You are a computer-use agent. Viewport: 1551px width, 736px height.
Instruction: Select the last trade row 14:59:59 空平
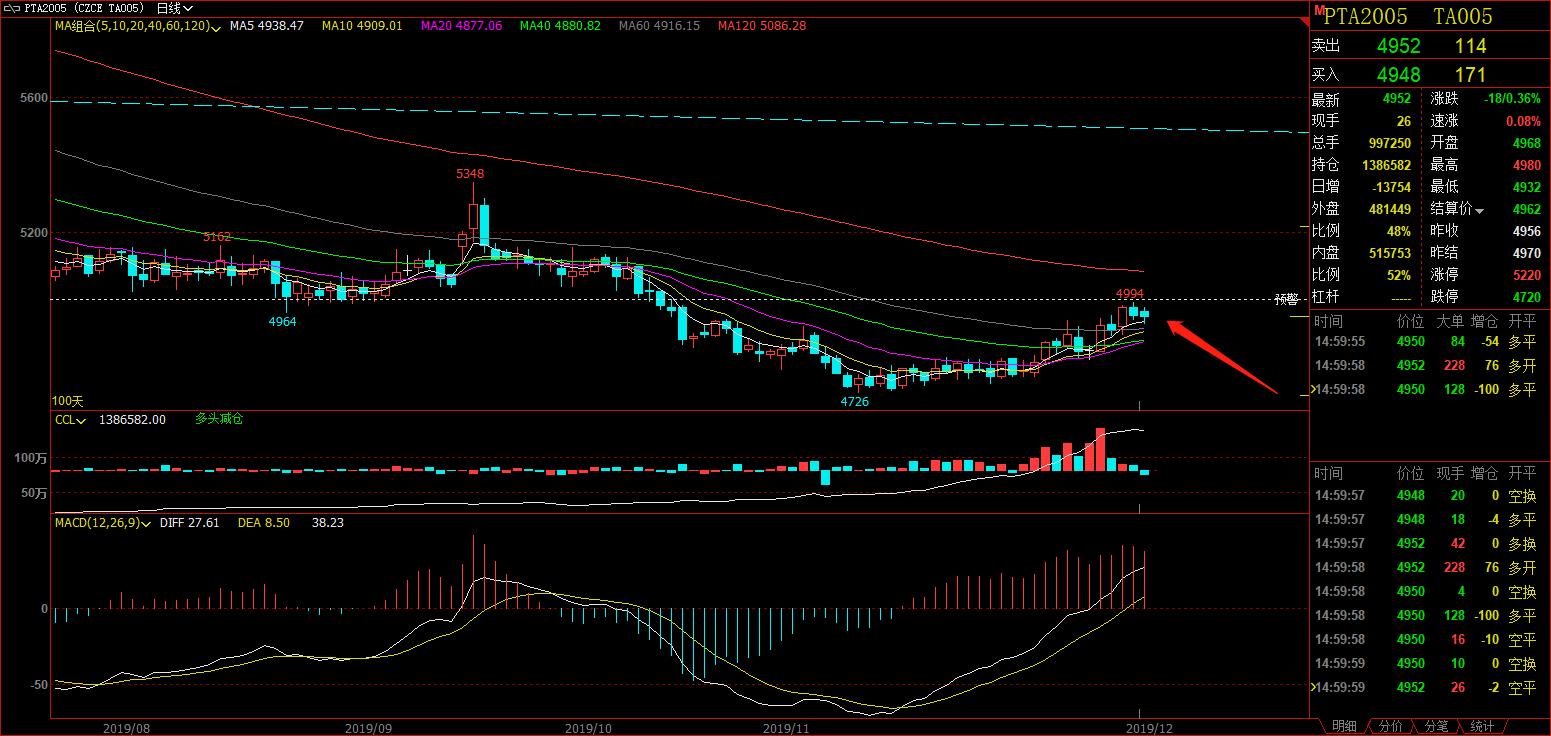(x=1430, y=688)
